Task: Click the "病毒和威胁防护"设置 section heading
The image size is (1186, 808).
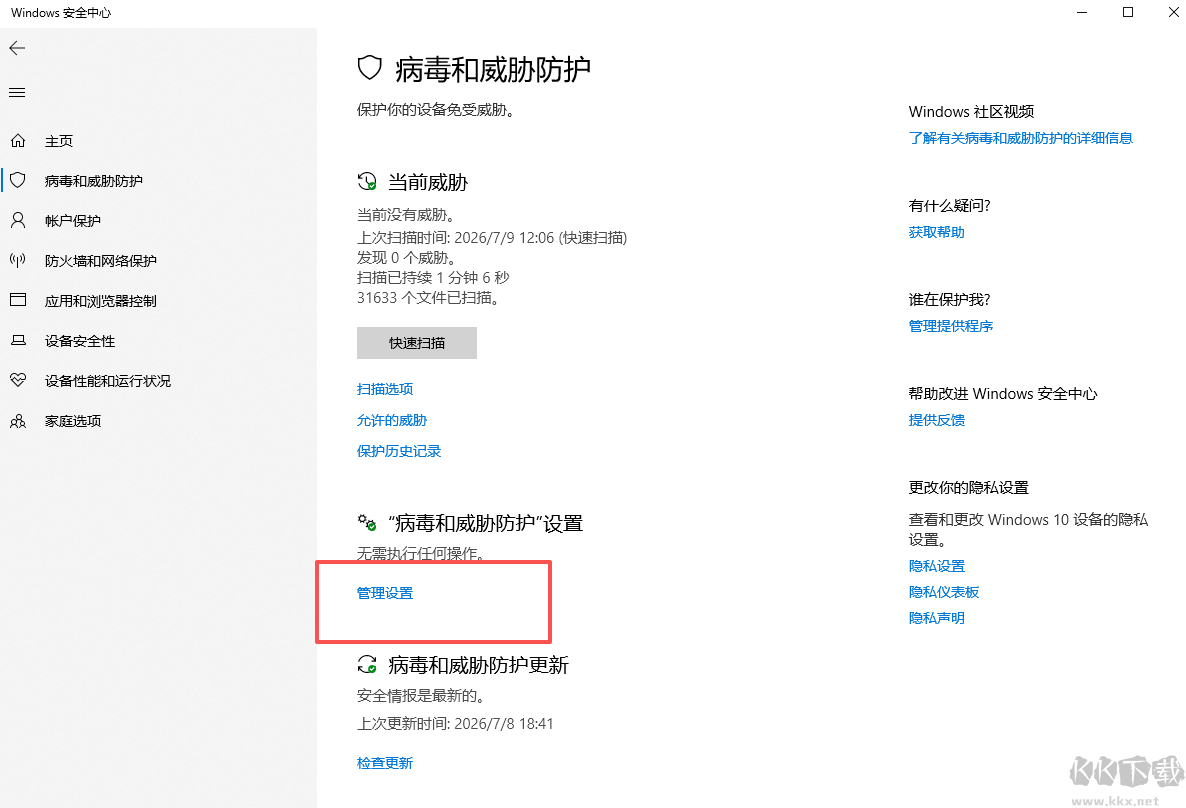Action: pyautogui.click(x=486, y=523)
